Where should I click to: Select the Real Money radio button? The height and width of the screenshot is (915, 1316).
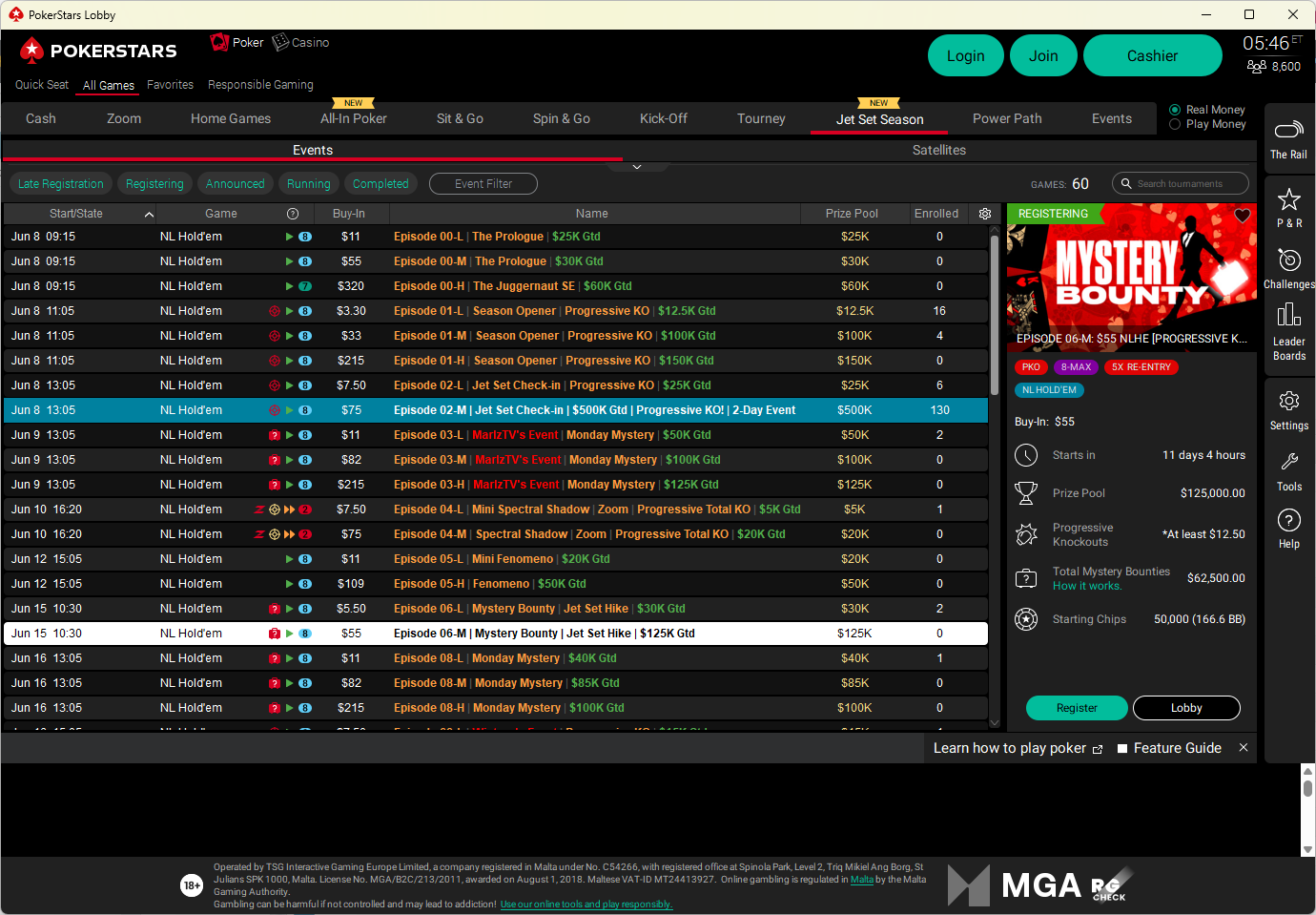[x=1177, y=109]
